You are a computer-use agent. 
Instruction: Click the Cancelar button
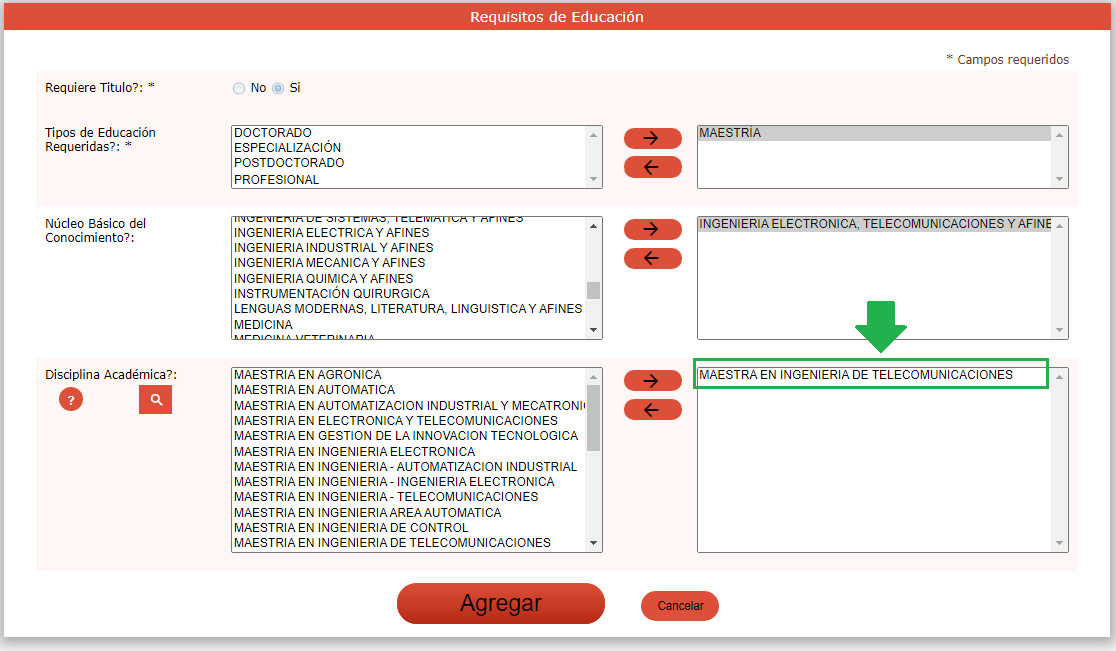[x=680, y=606]
